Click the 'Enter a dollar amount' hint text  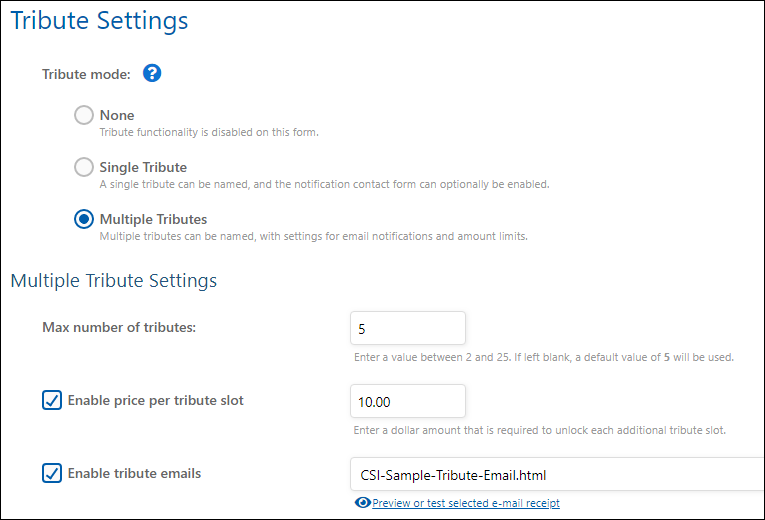point(539,430)
